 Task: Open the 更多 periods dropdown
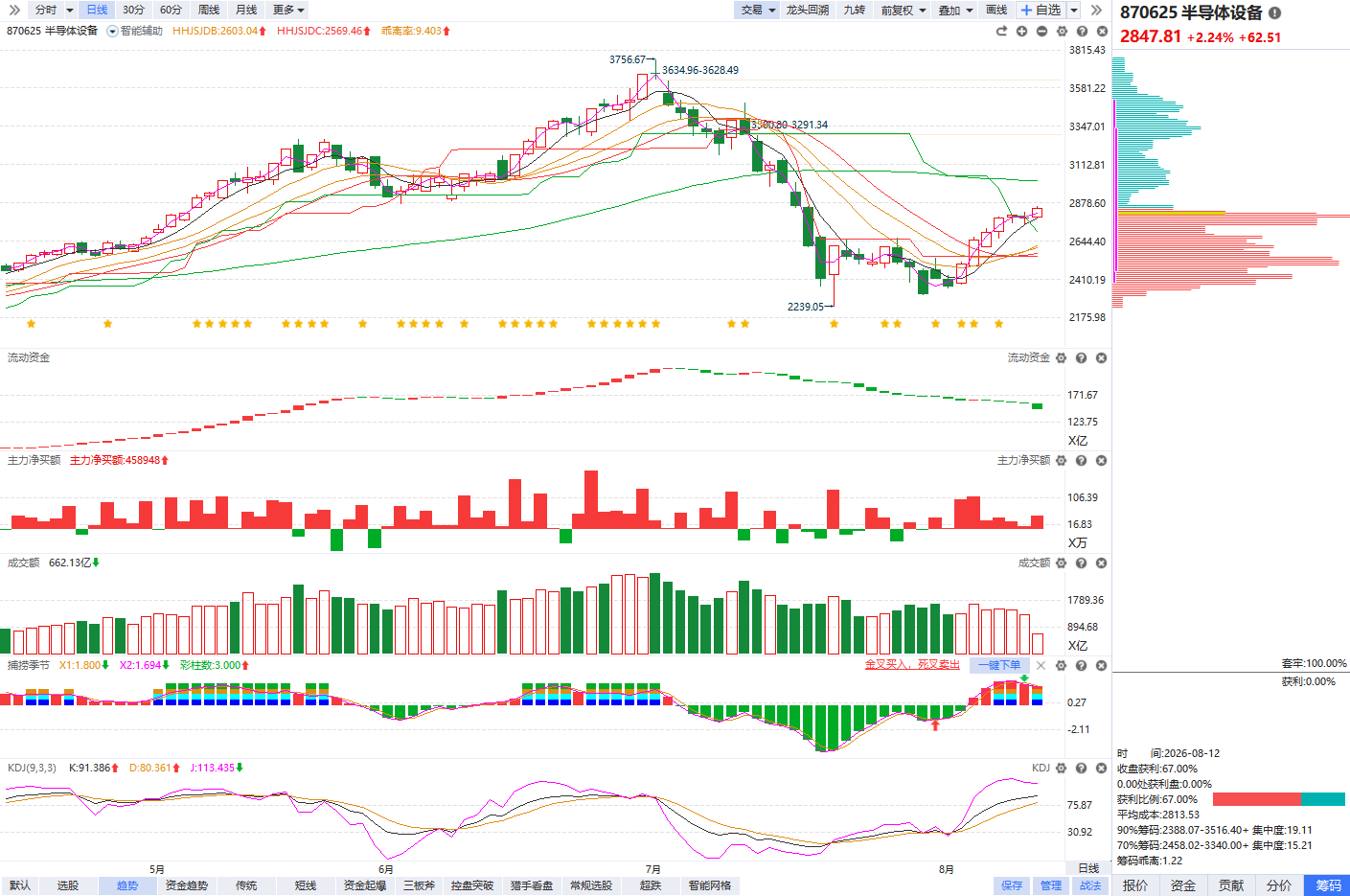(x=288, y=10)
